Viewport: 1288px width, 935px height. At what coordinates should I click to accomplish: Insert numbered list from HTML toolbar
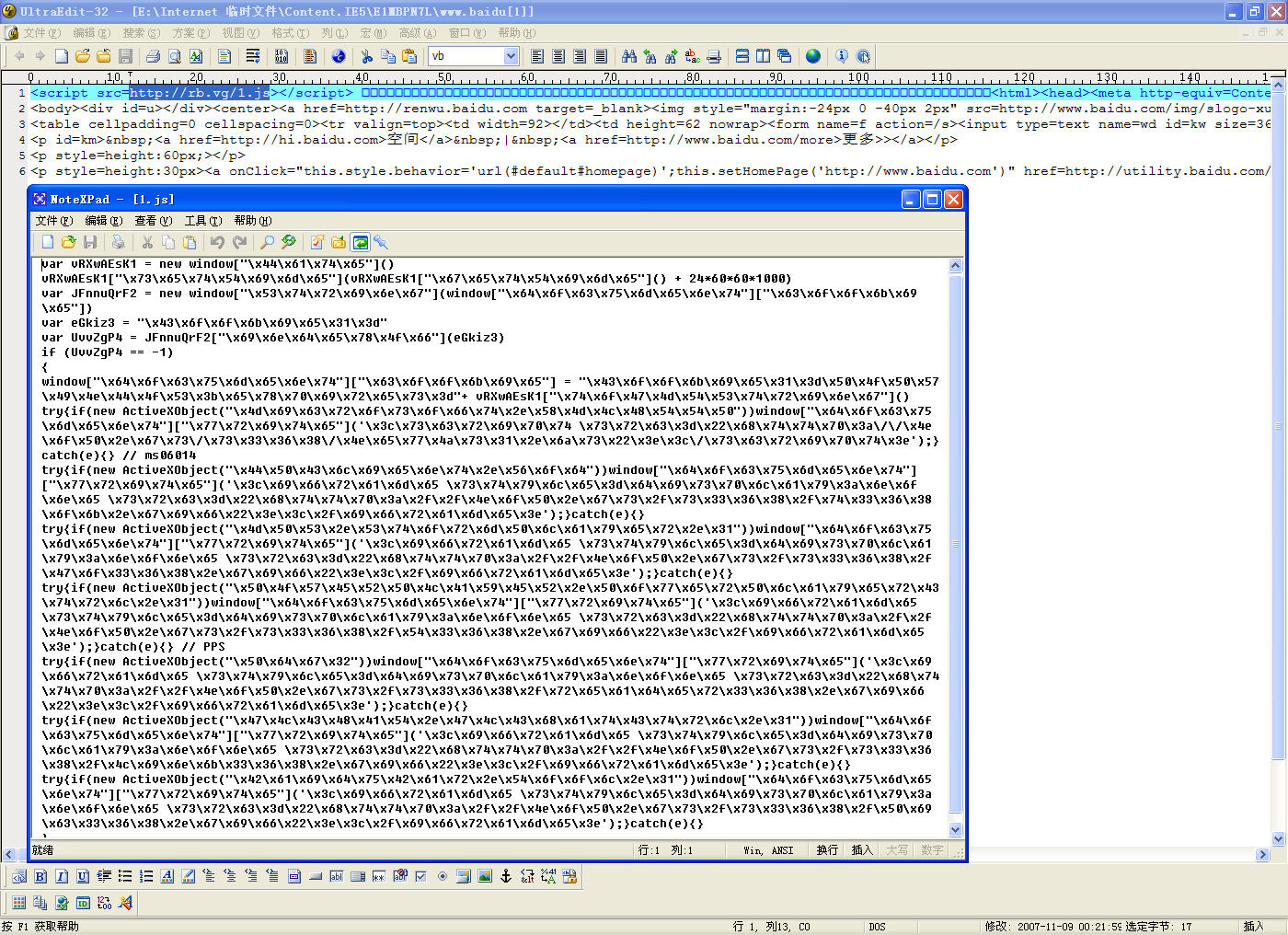click(146, 876)
